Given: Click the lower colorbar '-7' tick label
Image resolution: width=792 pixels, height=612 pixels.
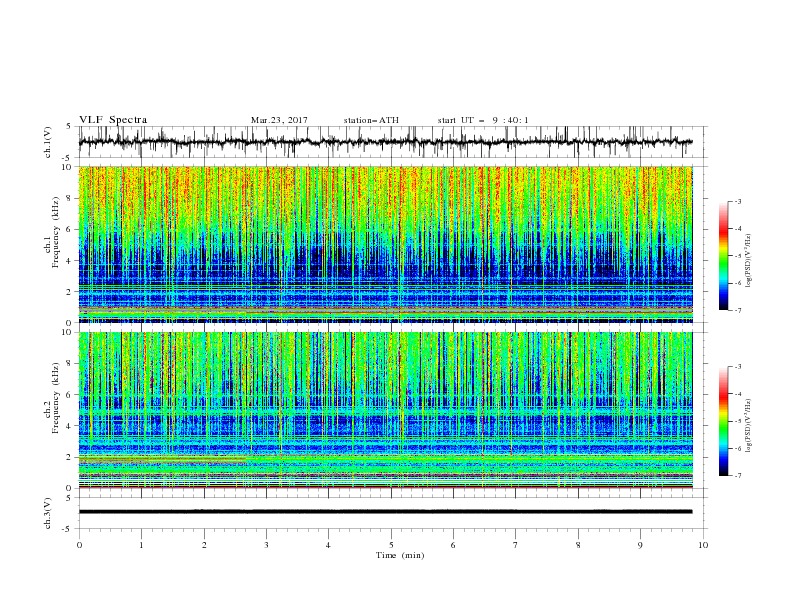Looking at the screenshot, I should point(738,476).
